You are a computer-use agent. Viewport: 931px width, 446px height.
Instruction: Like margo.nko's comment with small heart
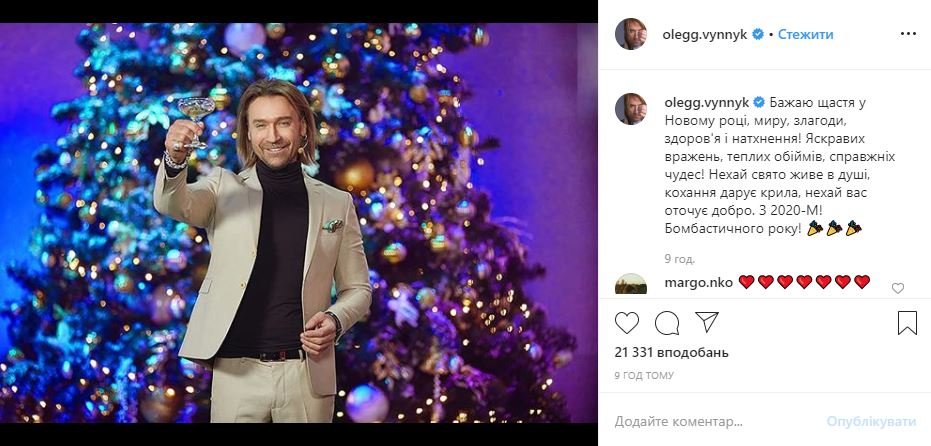[x=897, y=288]
